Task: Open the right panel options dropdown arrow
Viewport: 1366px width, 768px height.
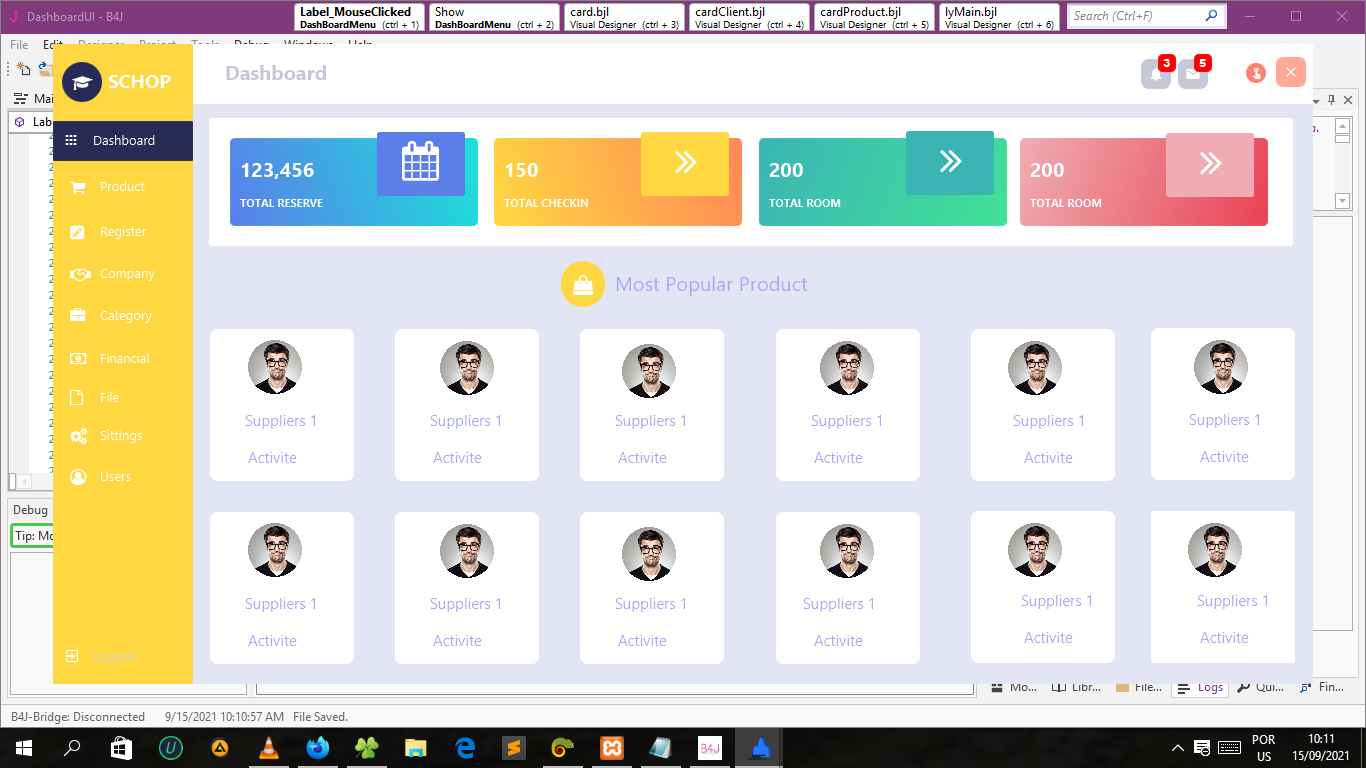Action: (1316, 100)
